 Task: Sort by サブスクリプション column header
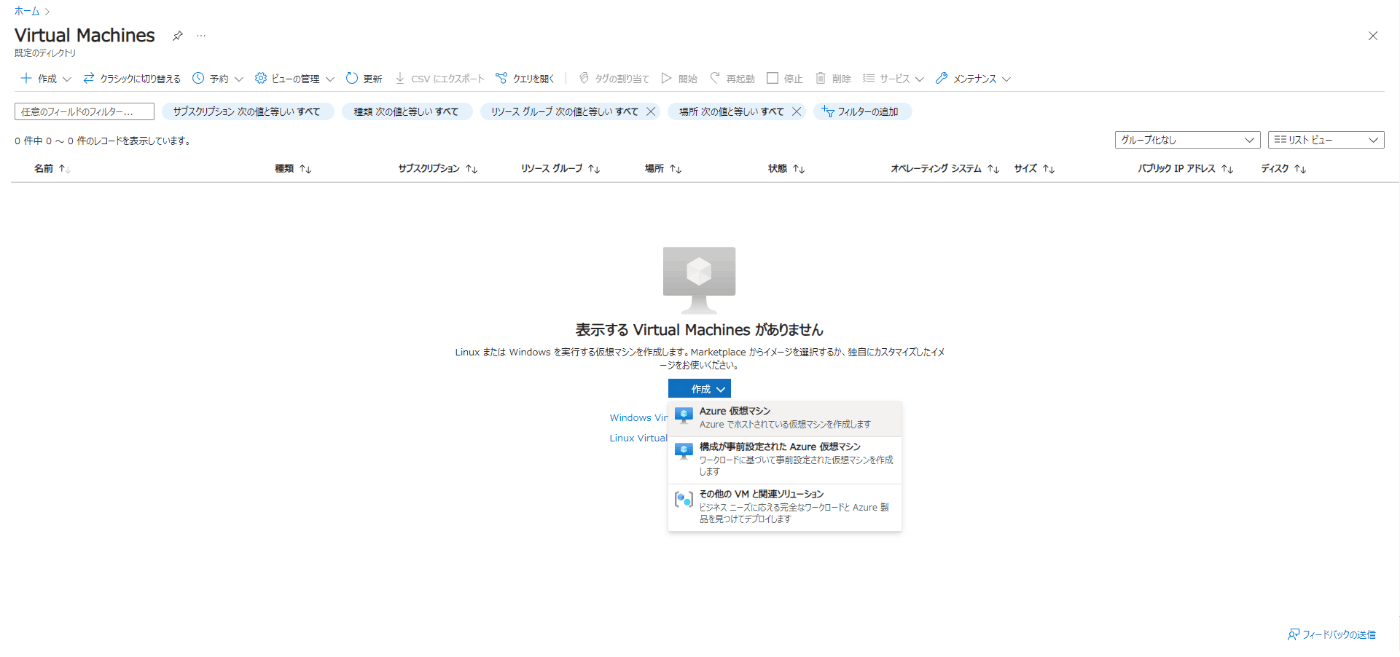pyautogui.click(x=438, y=169)
